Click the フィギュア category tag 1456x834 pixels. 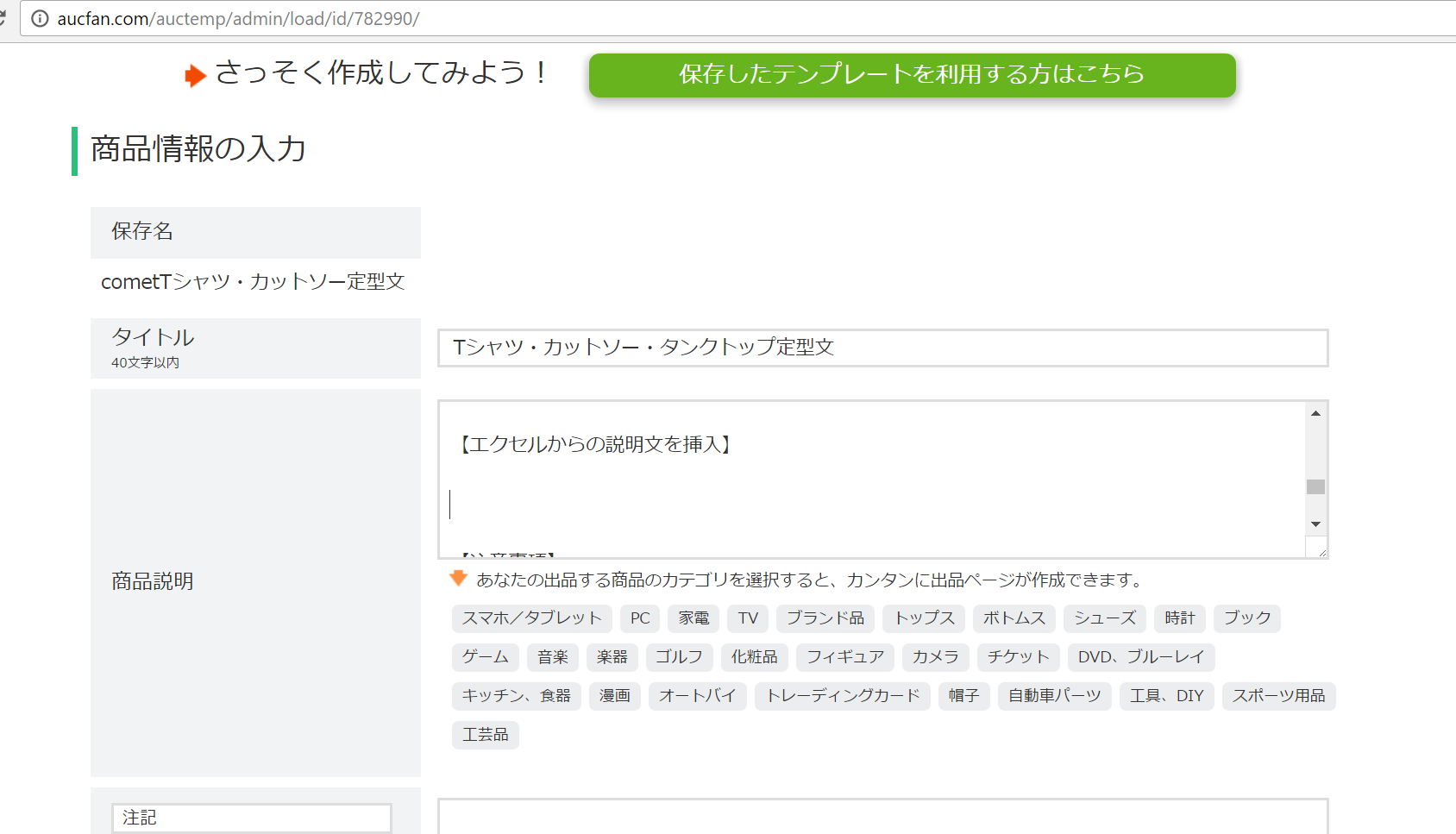845,657
